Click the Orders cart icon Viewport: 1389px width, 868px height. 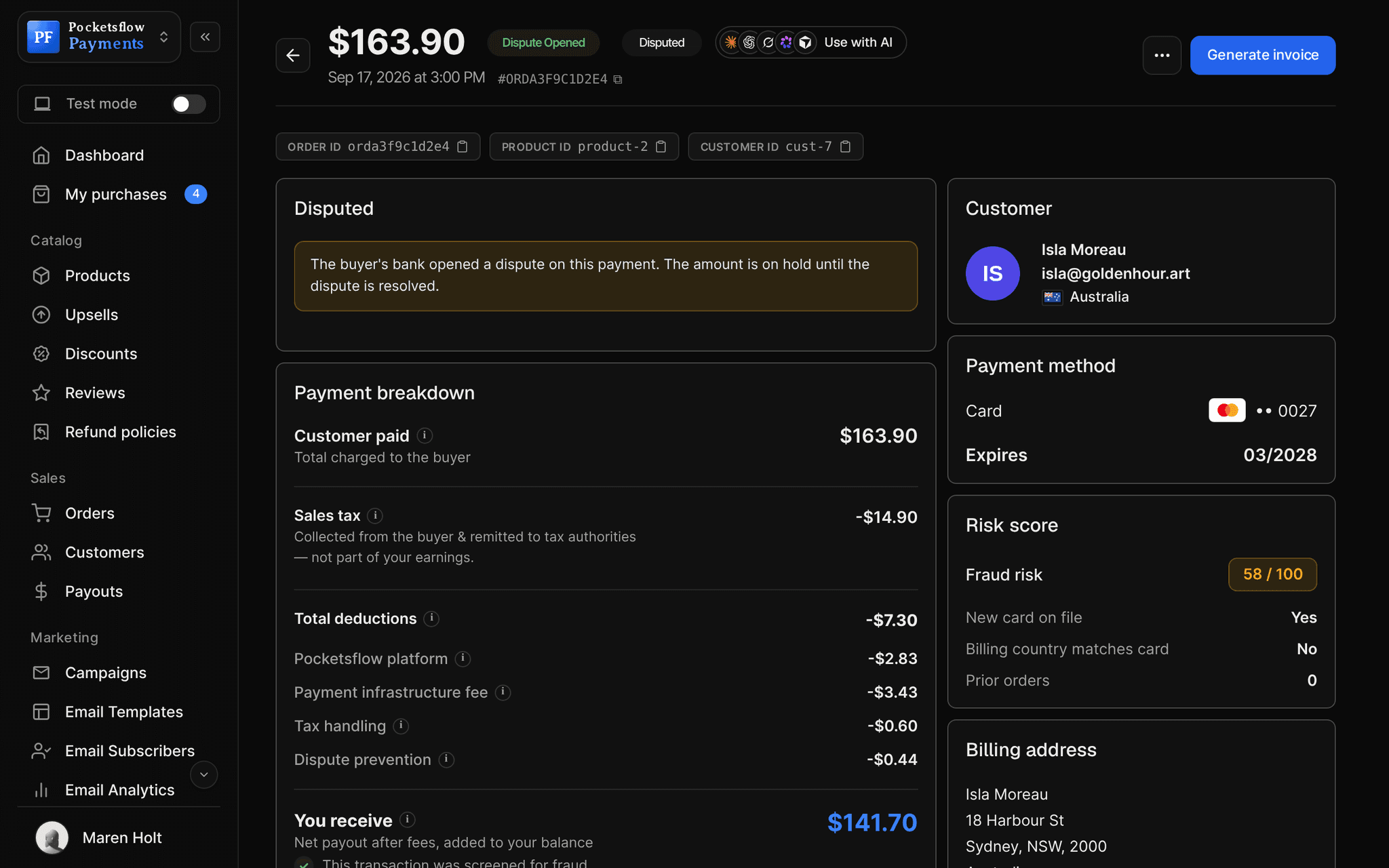click(41, 513)
